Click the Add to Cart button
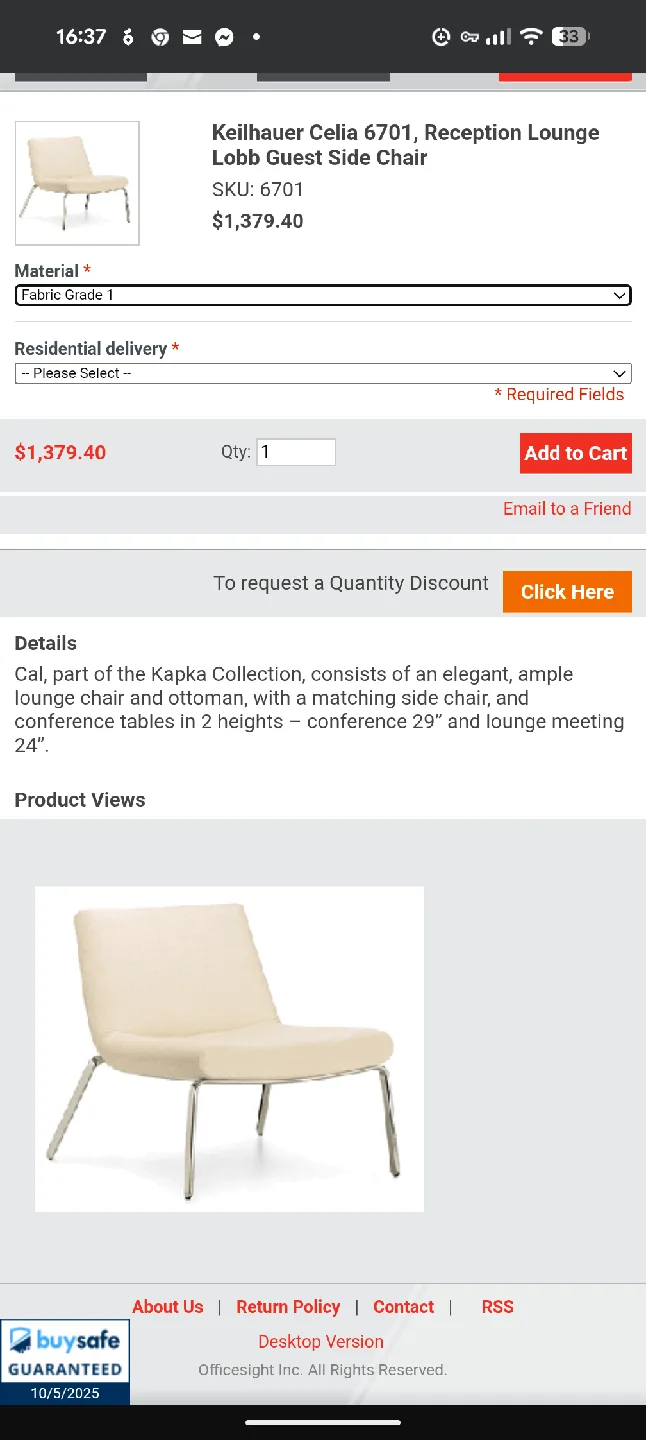Viewport: 646px width, 1440px height. click(x=575, y=453)
